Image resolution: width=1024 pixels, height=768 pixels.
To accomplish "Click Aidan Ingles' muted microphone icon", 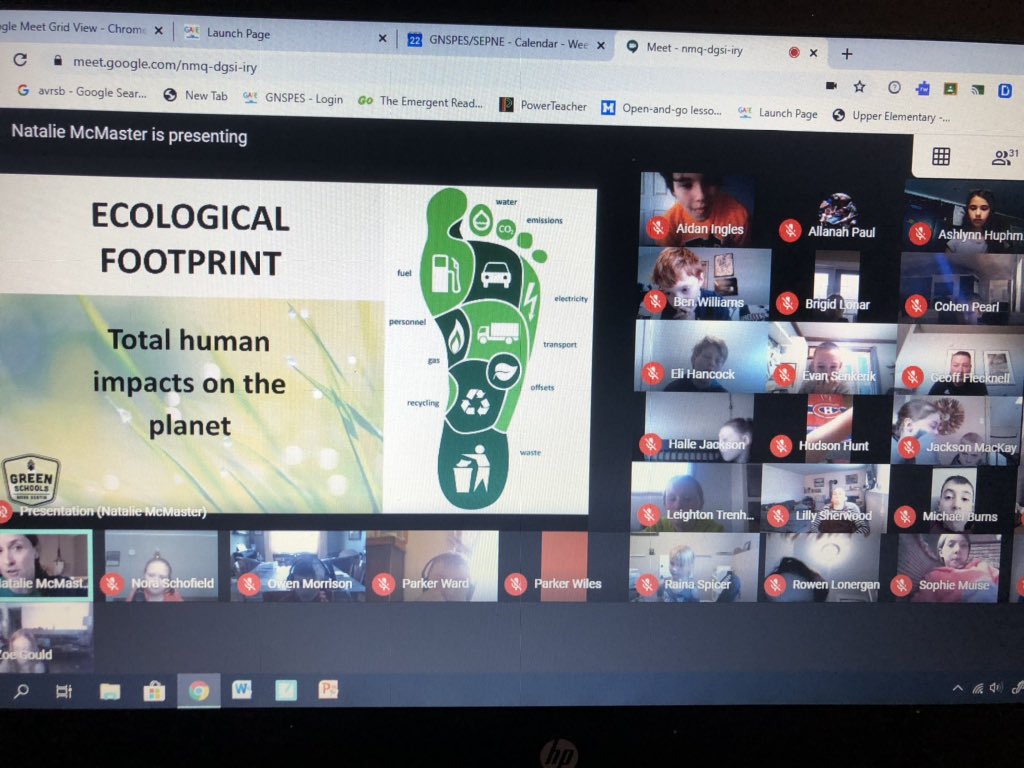I will tap(658, 227).
